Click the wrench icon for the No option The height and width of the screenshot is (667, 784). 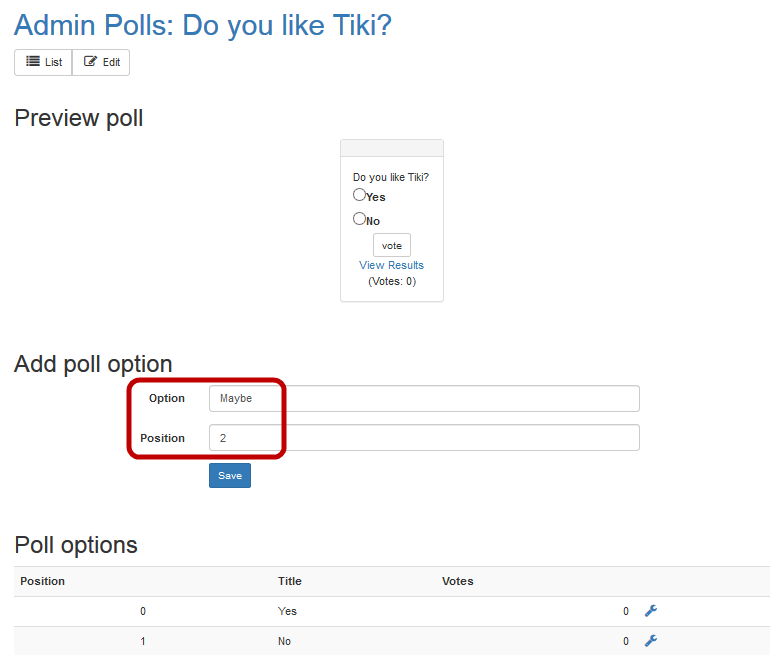click(x=651, y=641)
